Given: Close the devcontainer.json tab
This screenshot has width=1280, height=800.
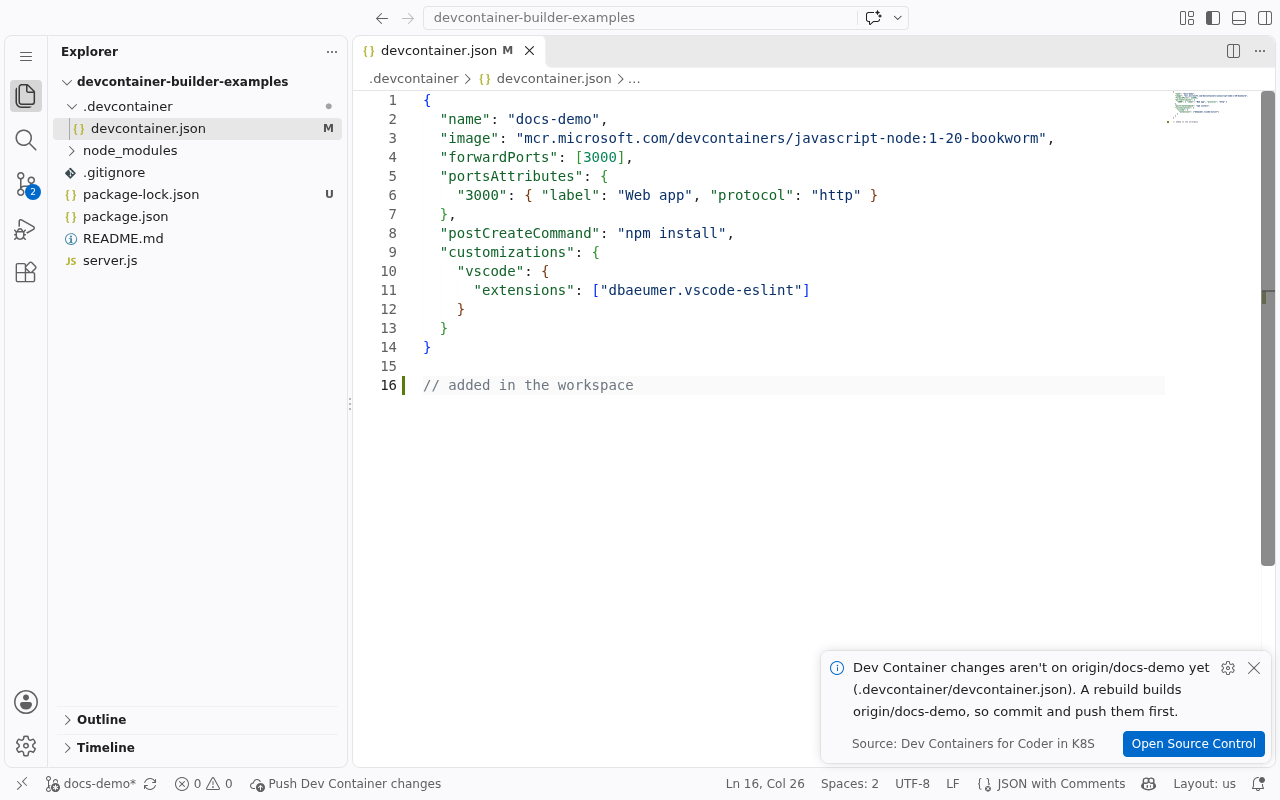Looking at the screenshot, I should [530, 51].
